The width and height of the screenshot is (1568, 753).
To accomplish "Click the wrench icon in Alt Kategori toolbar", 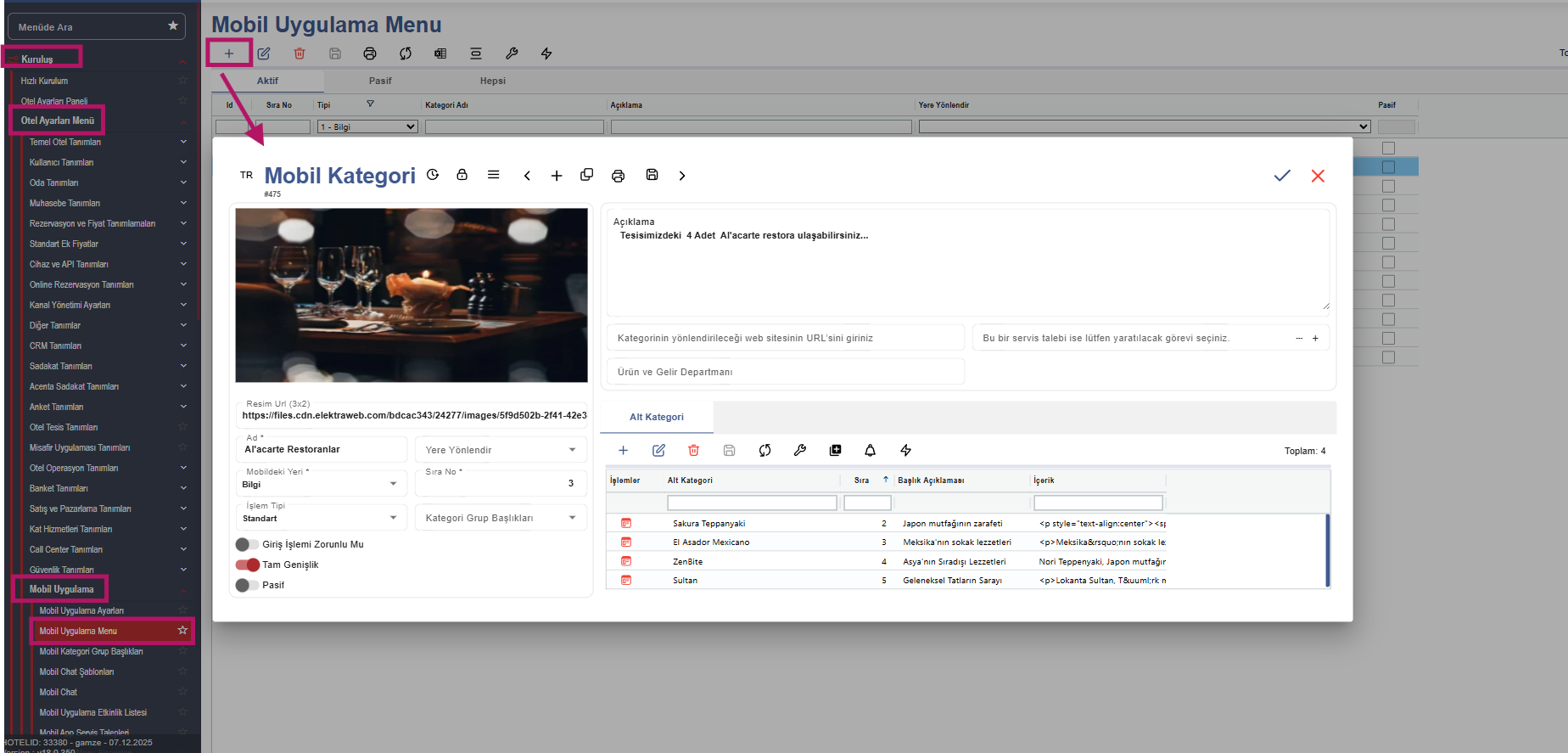I will click(799, 451).
